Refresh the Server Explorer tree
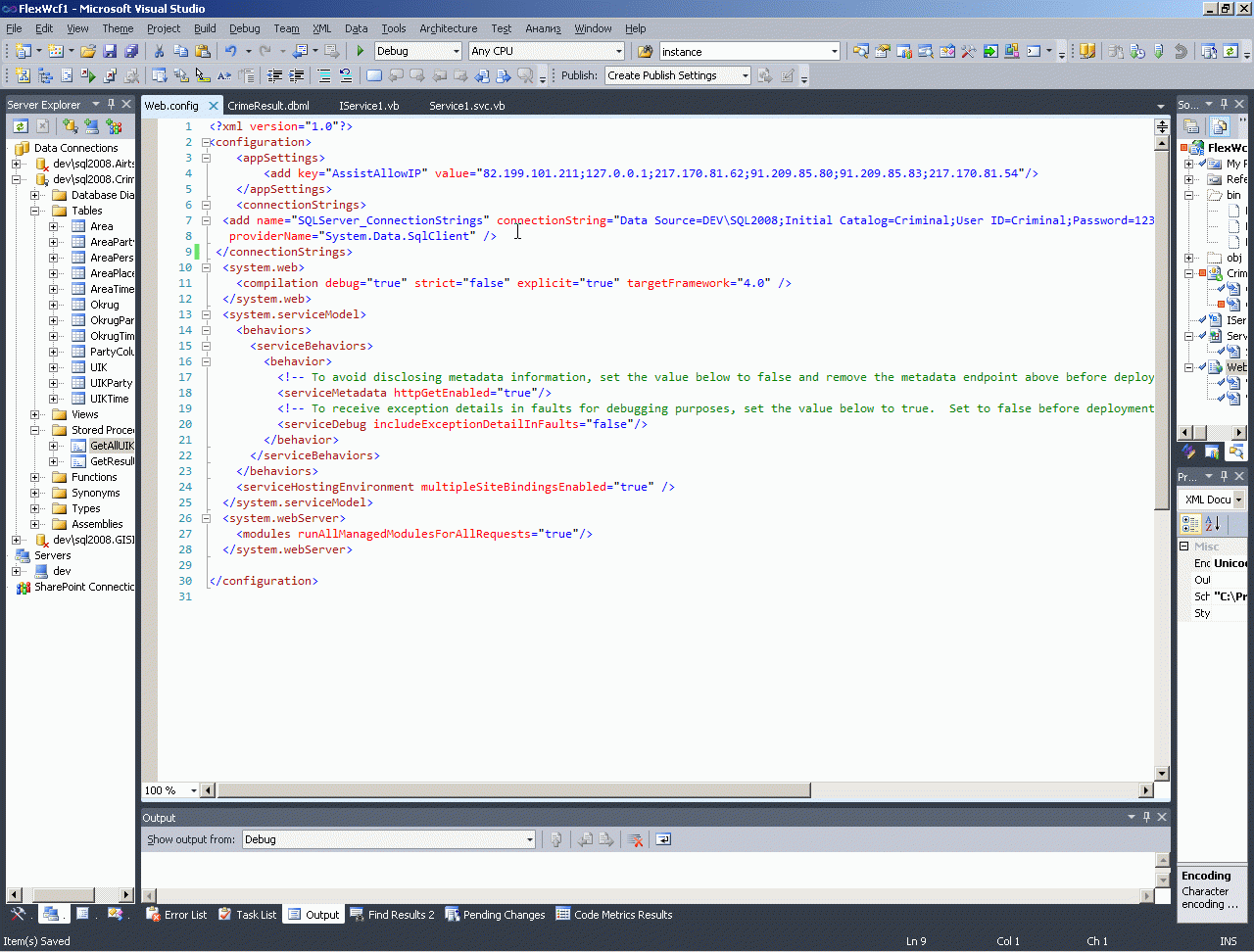This screenshot has width=1254, height=952. 20,126
